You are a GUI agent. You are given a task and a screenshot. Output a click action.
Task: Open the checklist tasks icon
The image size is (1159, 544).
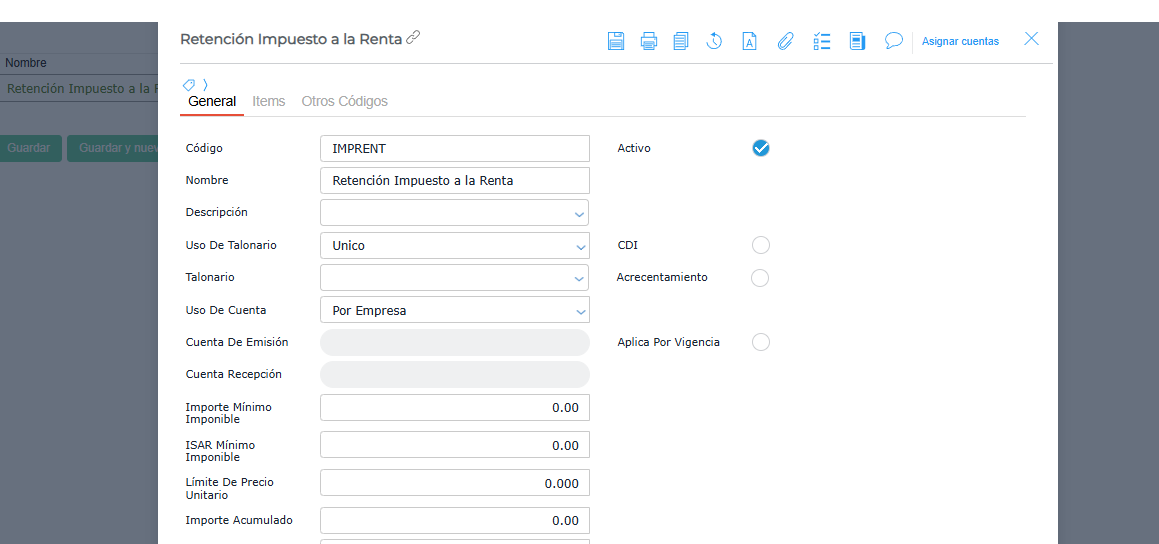point(822,41)
